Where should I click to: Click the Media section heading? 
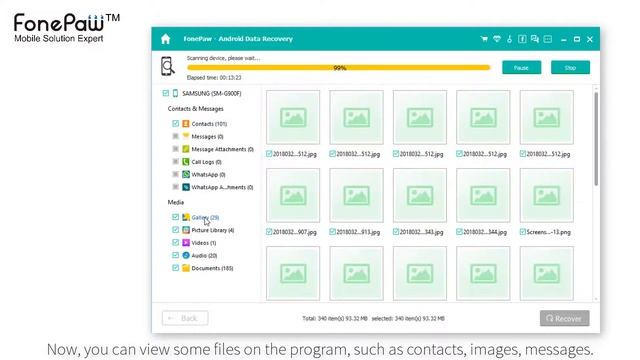[x=176, y=202]
